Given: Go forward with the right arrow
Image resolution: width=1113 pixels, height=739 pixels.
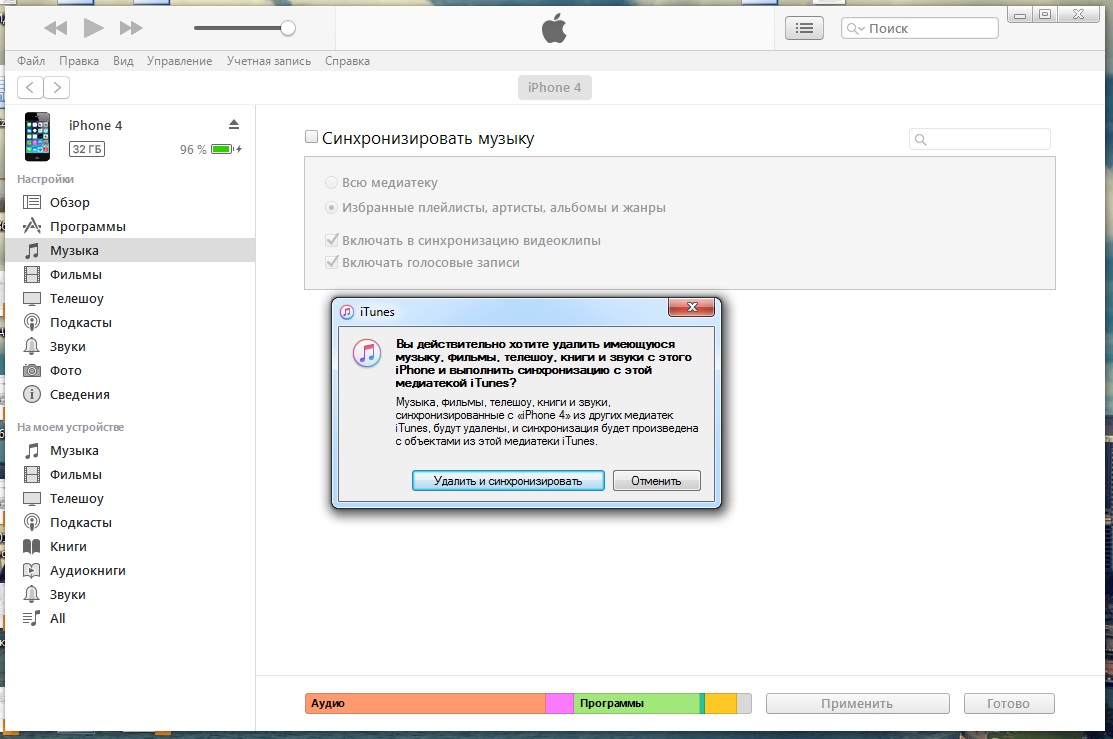Looking at the screenshot, I should click(57, 87).
